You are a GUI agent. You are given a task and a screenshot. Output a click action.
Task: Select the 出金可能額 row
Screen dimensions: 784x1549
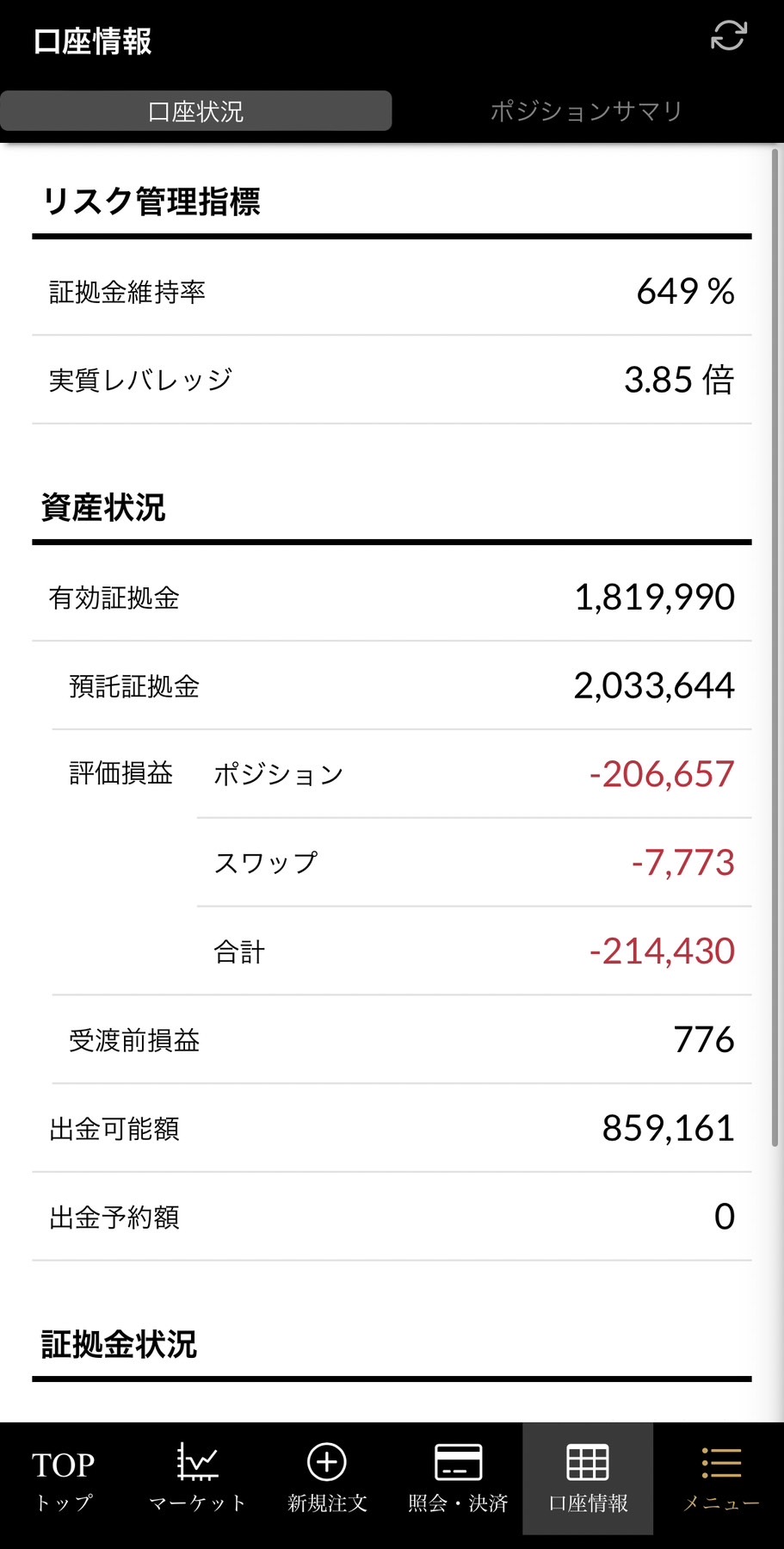click(x=392, y=1129)
